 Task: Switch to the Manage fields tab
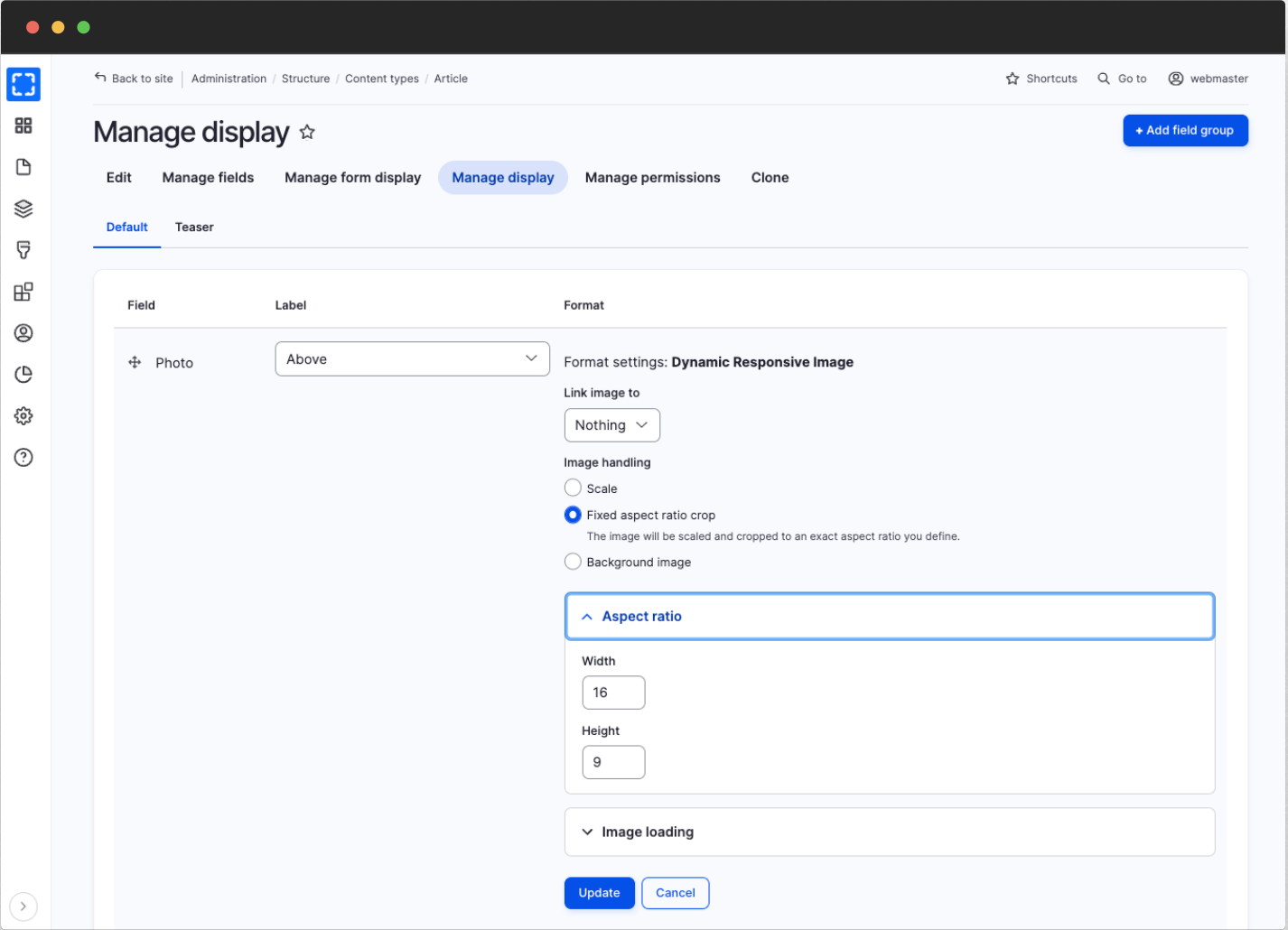(208, 177)
